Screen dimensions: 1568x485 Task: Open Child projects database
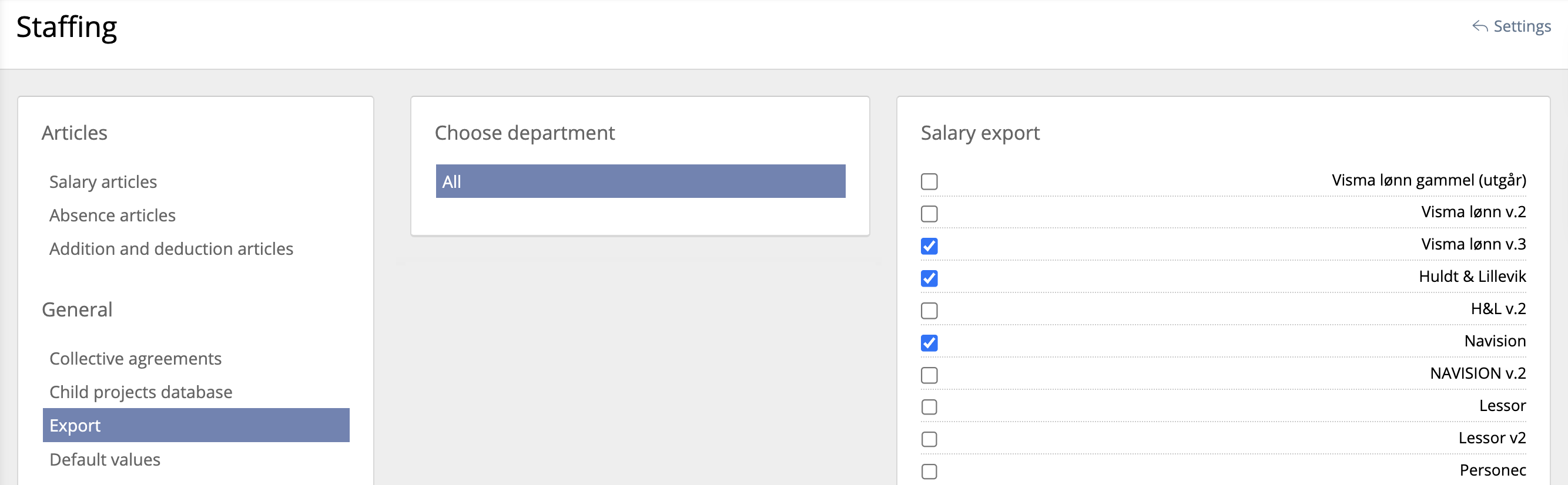pyautogui.click(x=140, y=392)
